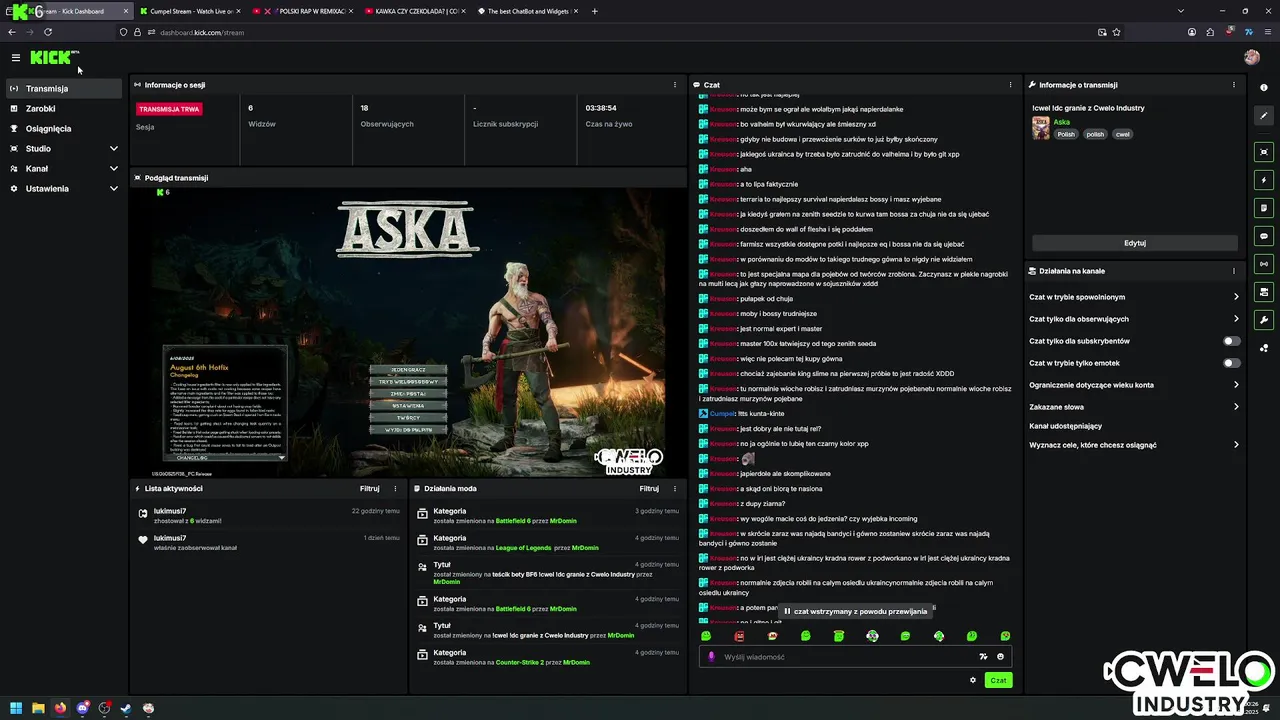
Task: Click the cwel tag chip
Action: tap(1122, 134)
